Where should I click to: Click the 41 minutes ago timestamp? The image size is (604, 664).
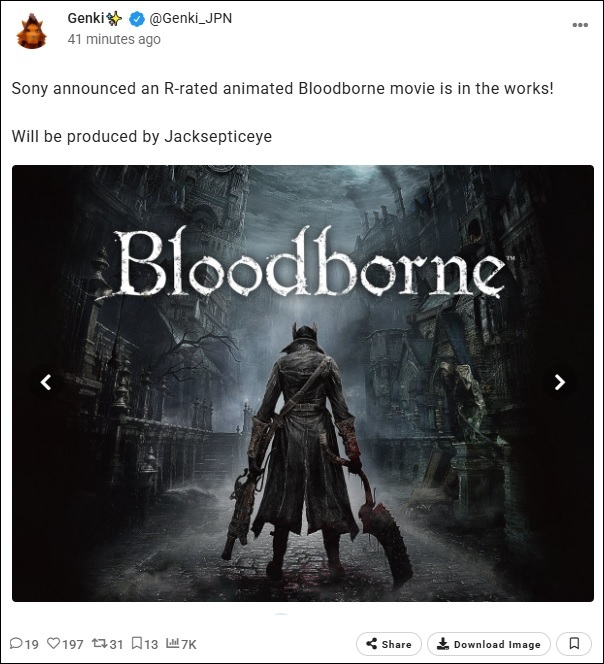tap(114, 39)
